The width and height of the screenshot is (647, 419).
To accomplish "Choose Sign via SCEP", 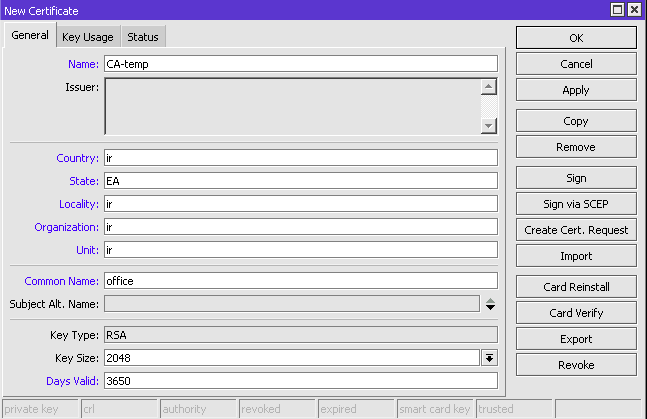I will tap(576, 204).
